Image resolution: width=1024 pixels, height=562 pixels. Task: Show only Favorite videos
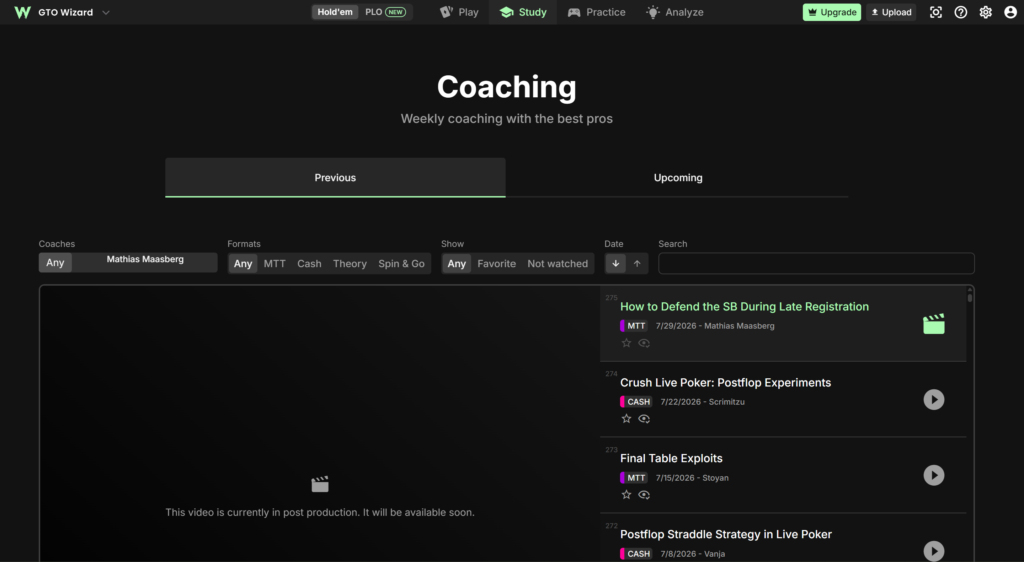coord(496,264)
